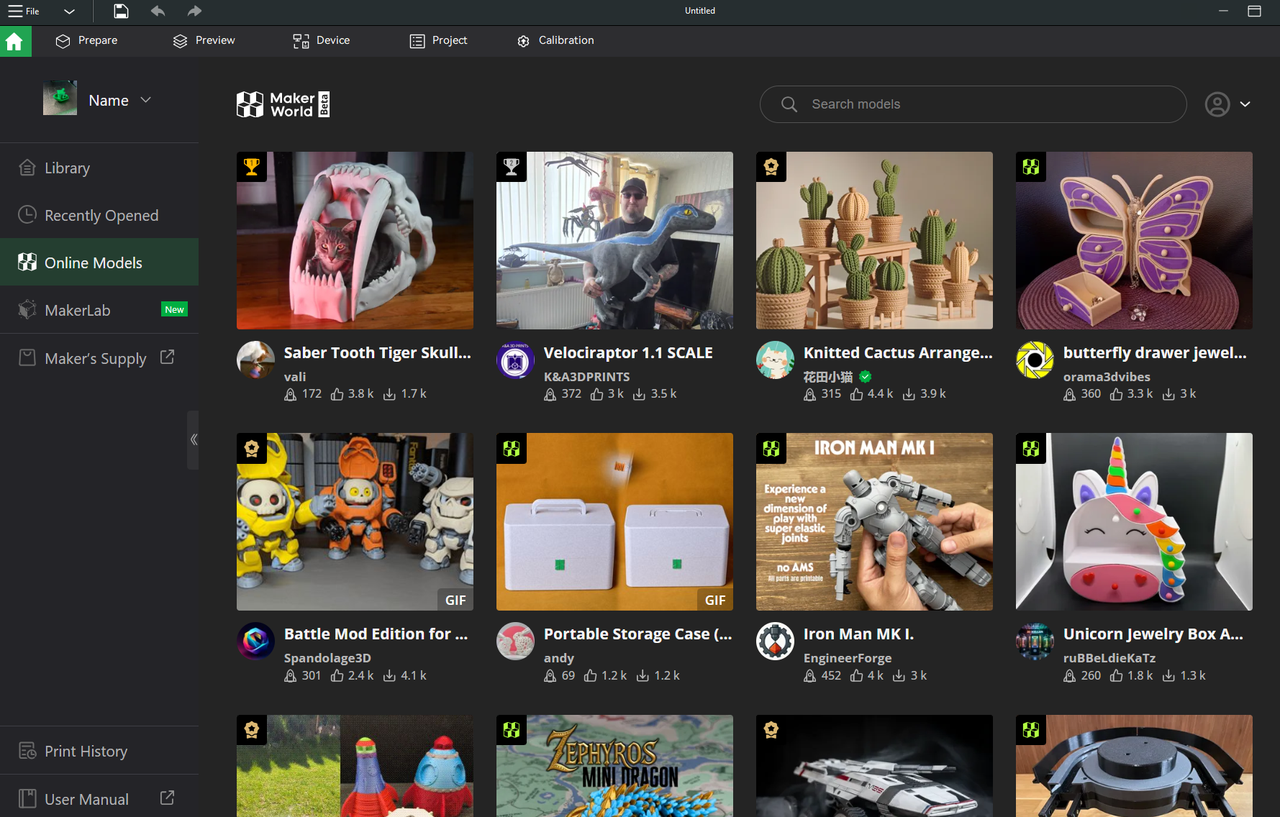Click the silver trophy badge on Velociraptor thumbnail
This screenshot has width=1280, height=817.
(511, 167)
